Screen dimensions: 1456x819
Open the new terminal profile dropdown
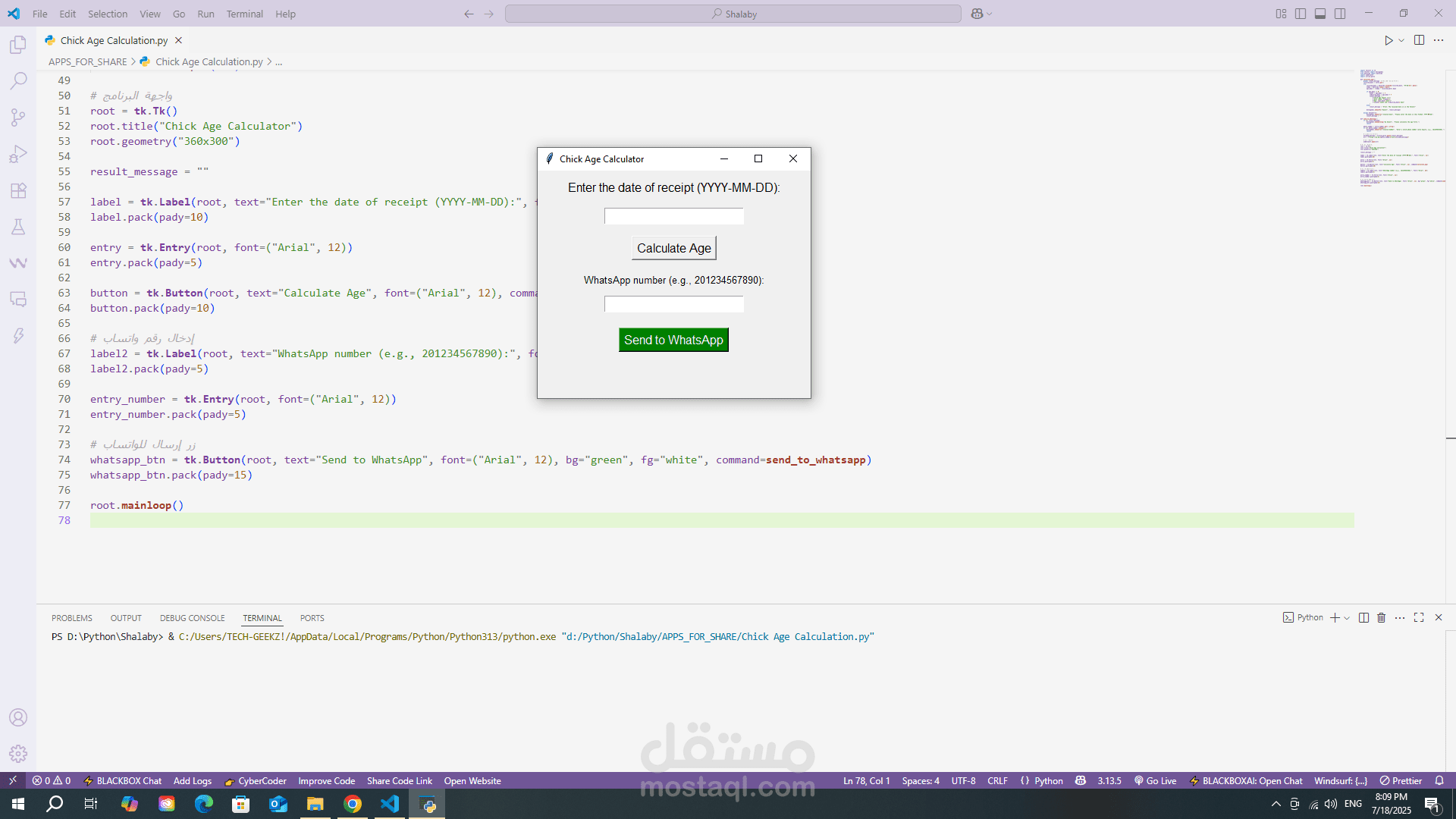point(1347,618)
